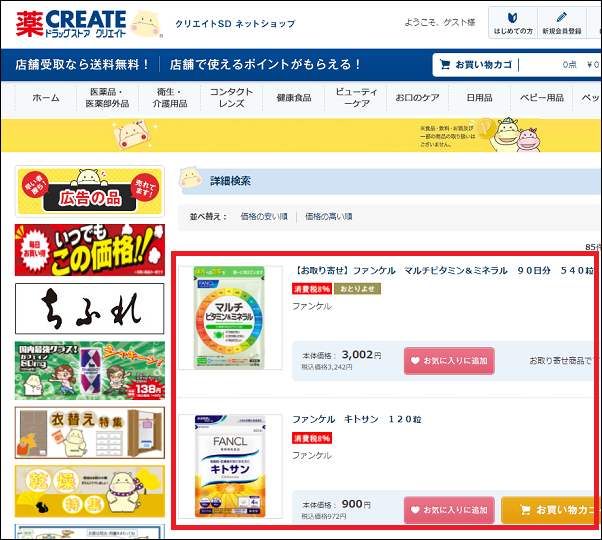This screenshot has width=602, height=540.
Task: Open the マルチビタミン&ミネラル 90日分 product title
Action: click(443, 271)
